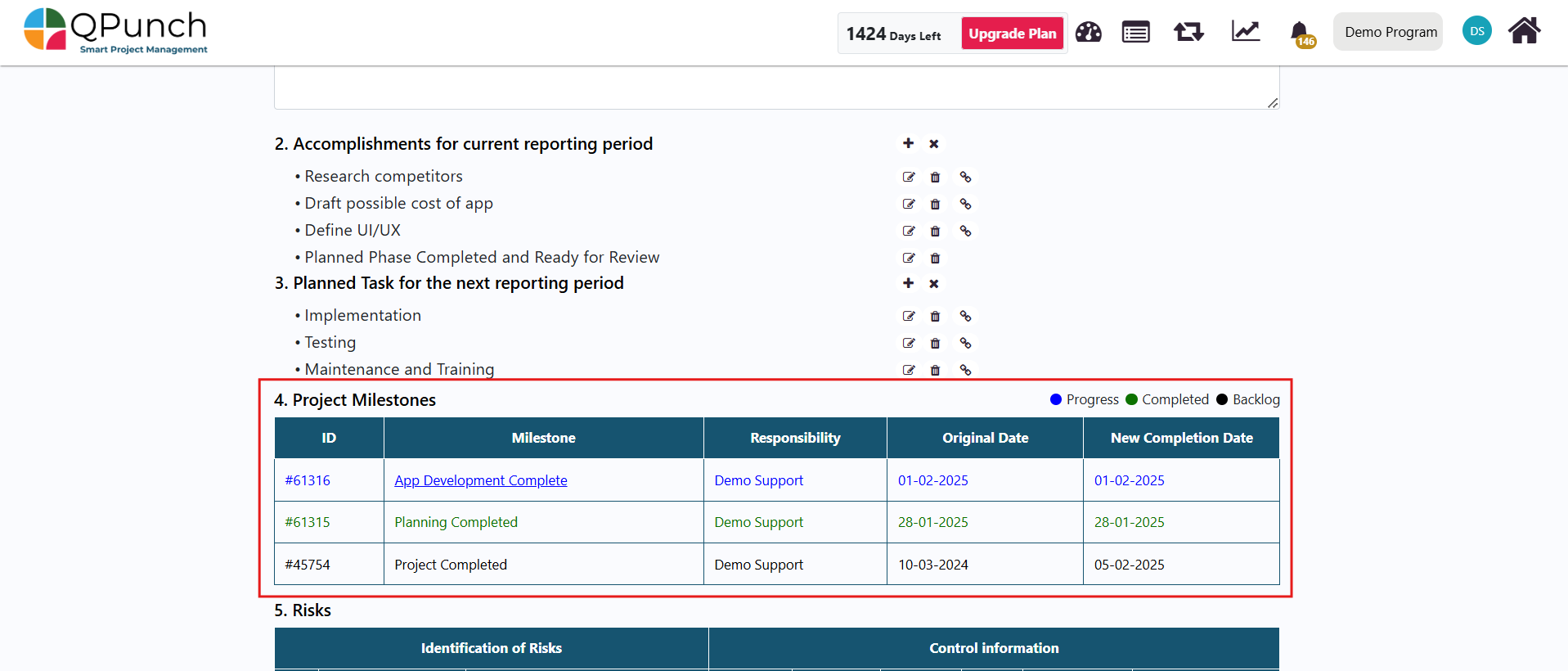The width and height of the screenshot is (1568, 671).
Task: Click milestone ID #61316
Action: point(308,480)
